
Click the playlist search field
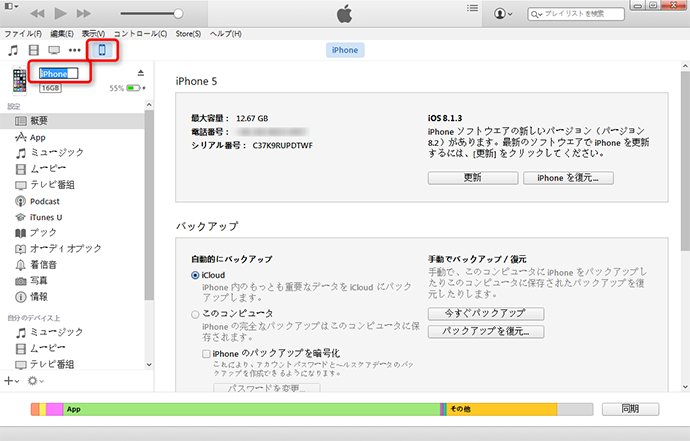(576, 14)
